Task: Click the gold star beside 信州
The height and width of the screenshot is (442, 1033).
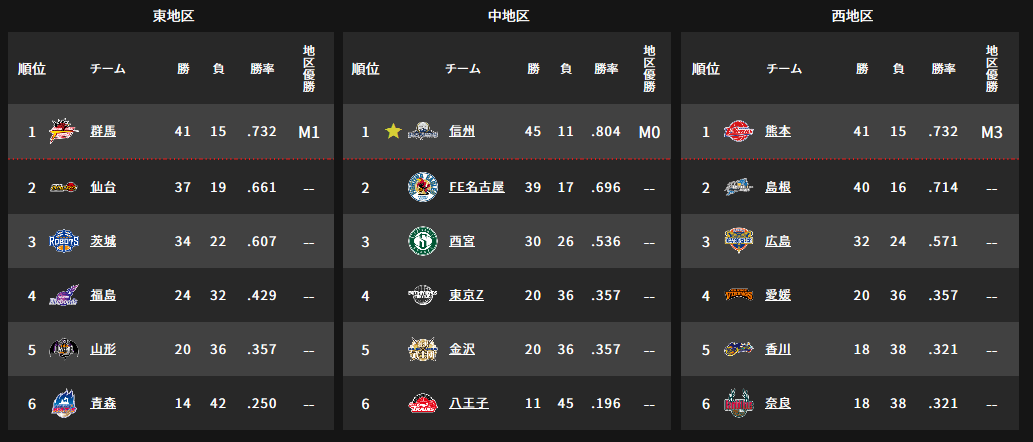Action: pyautogui.click(x=393, y=132)
